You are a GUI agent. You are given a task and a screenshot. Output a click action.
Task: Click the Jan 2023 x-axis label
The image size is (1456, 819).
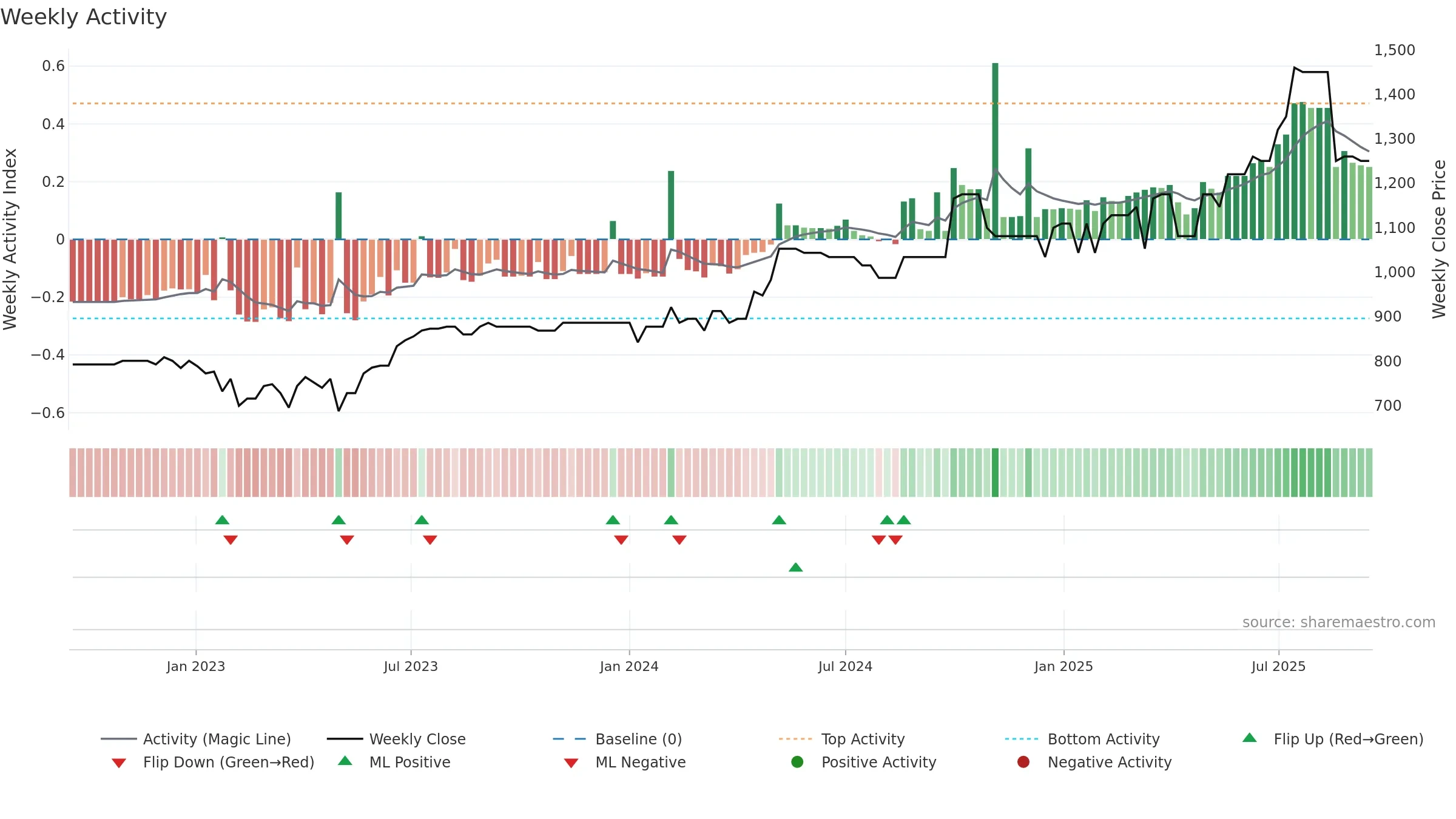(x=196, y=667)
